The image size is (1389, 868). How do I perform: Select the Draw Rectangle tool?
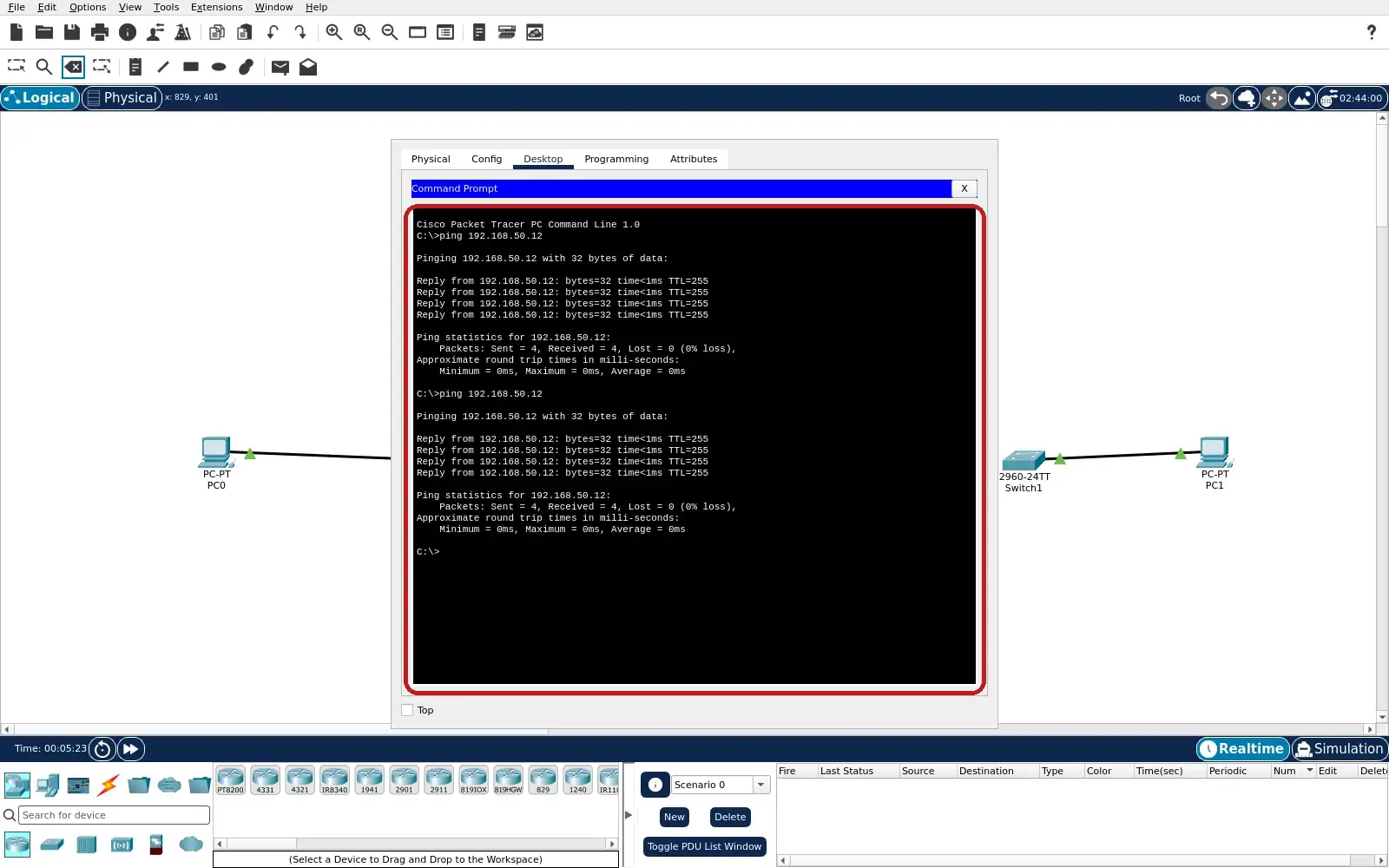(191, 66)
